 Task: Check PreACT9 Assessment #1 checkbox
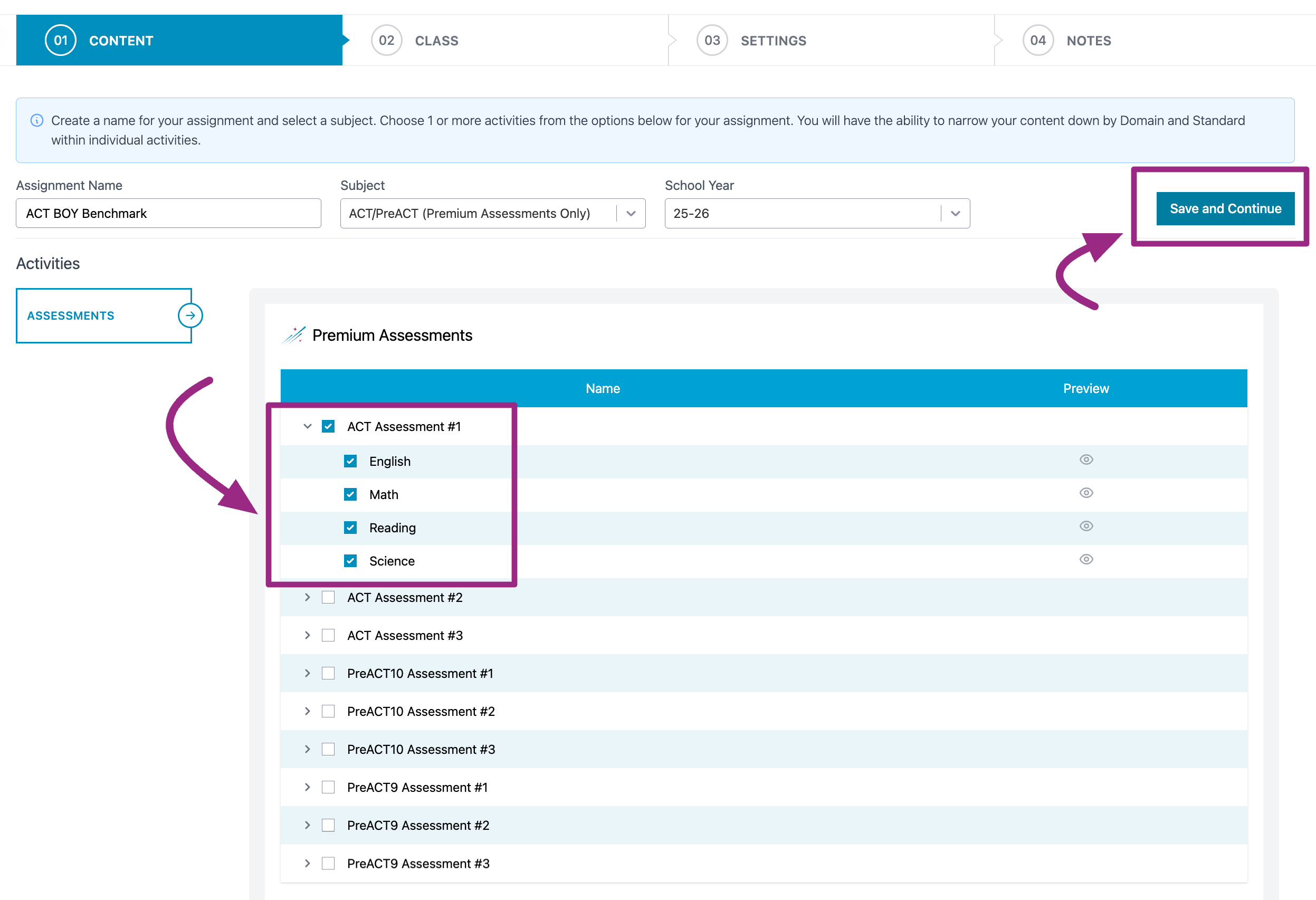point(328,787)
